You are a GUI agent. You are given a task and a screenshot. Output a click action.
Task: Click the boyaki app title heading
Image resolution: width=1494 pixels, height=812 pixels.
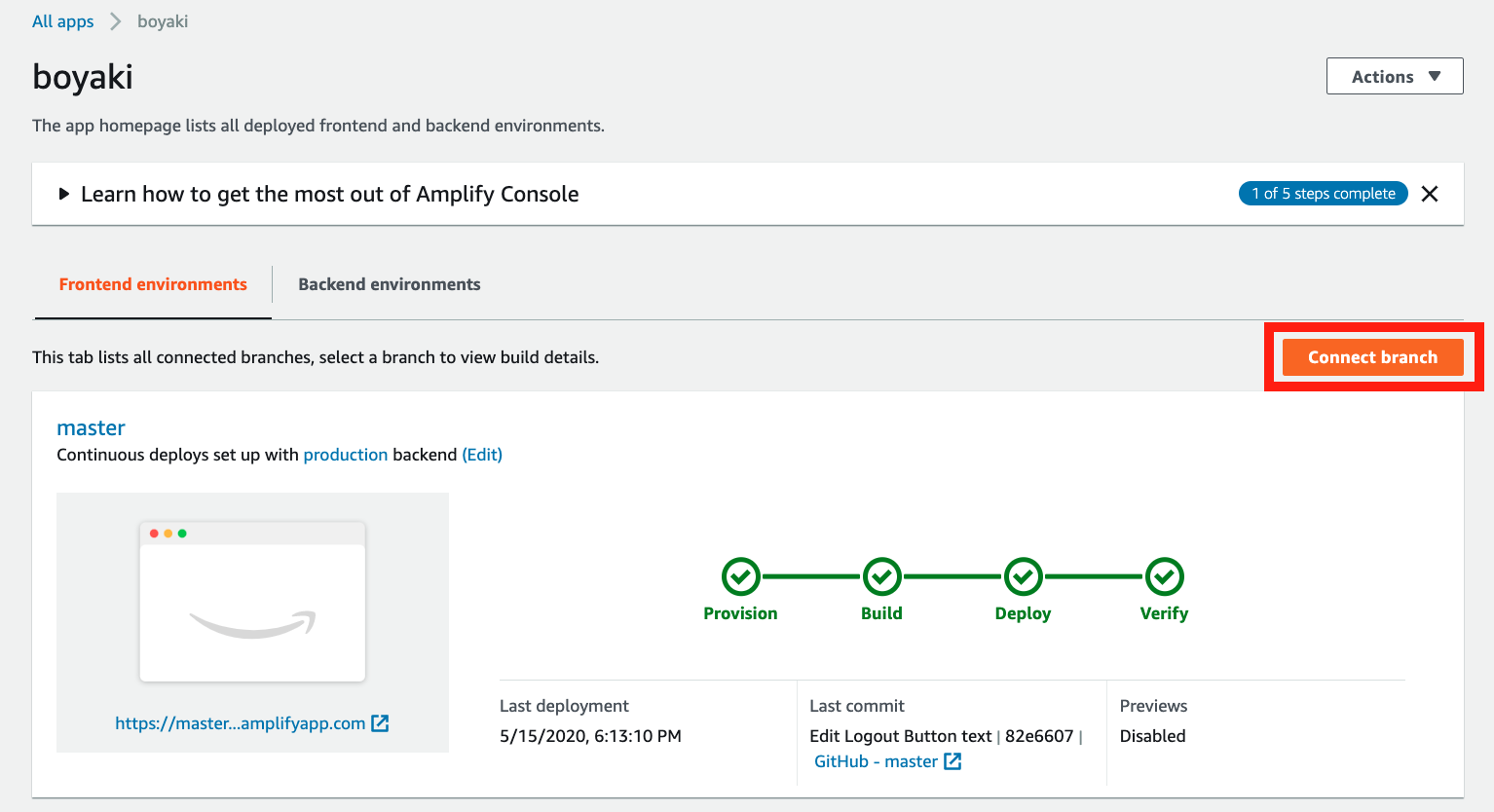click(x=83, y=77)
